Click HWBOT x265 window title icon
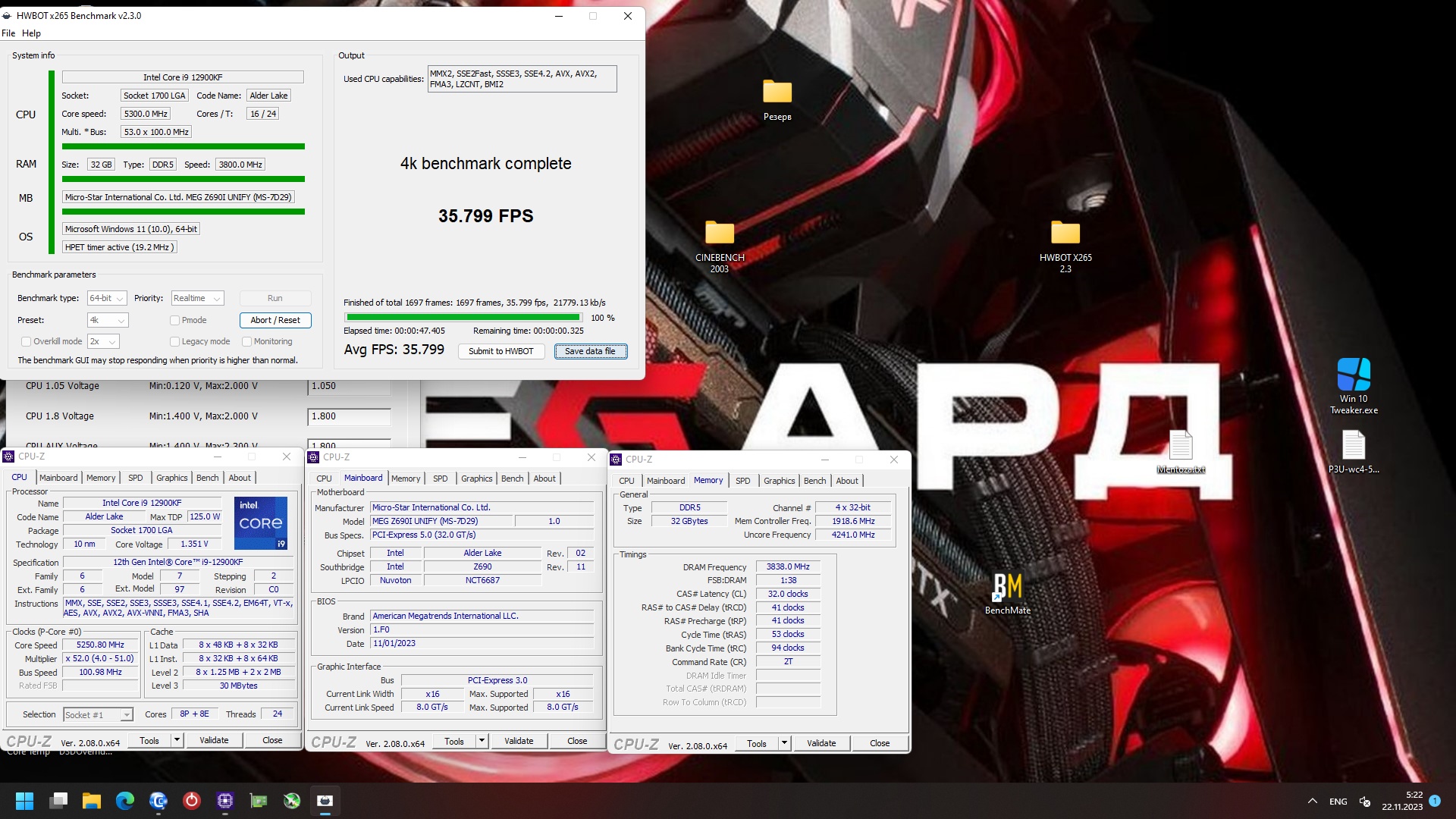Screen dimensions: 1456x819 (x=8, y=16)
